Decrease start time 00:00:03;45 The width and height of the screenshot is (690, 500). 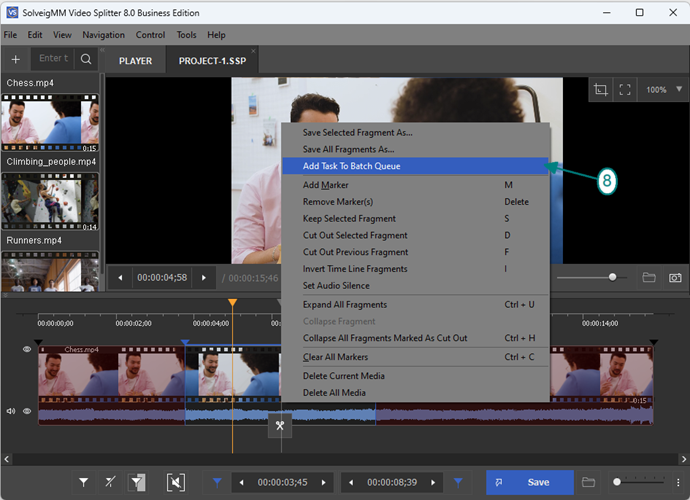tap(241, 482)
